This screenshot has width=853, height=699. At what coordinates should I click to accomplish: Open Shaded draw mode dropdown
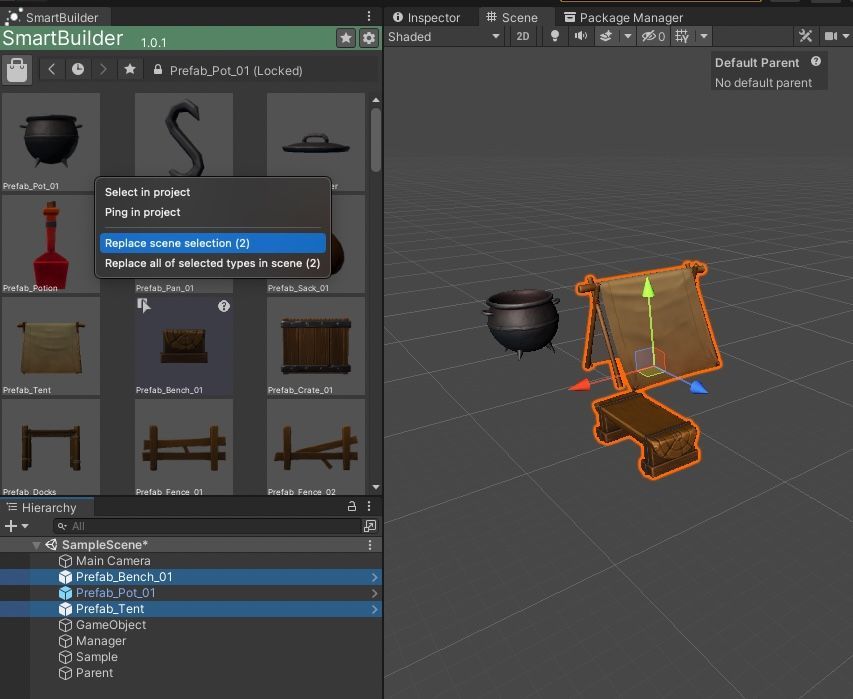point(444,36)
